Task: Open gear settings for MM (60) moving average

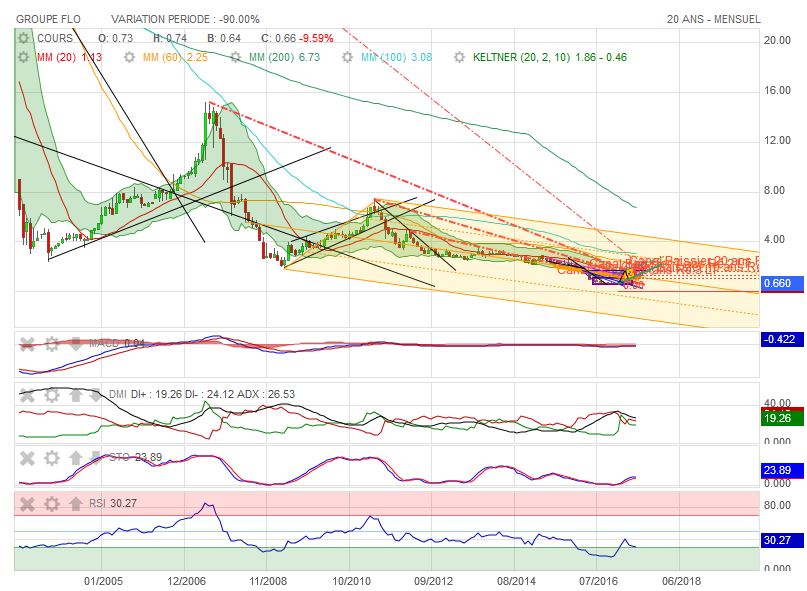Action: point(130,57)
